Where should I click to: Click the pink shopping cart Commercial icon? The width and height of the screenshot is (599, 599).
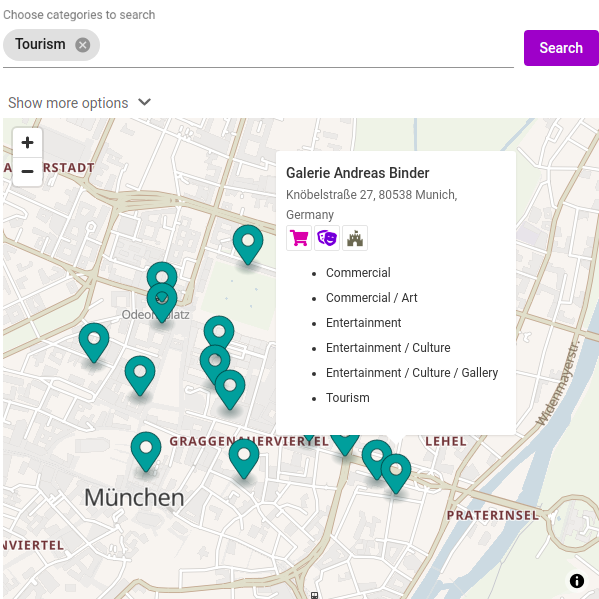[x=299, y=238]
